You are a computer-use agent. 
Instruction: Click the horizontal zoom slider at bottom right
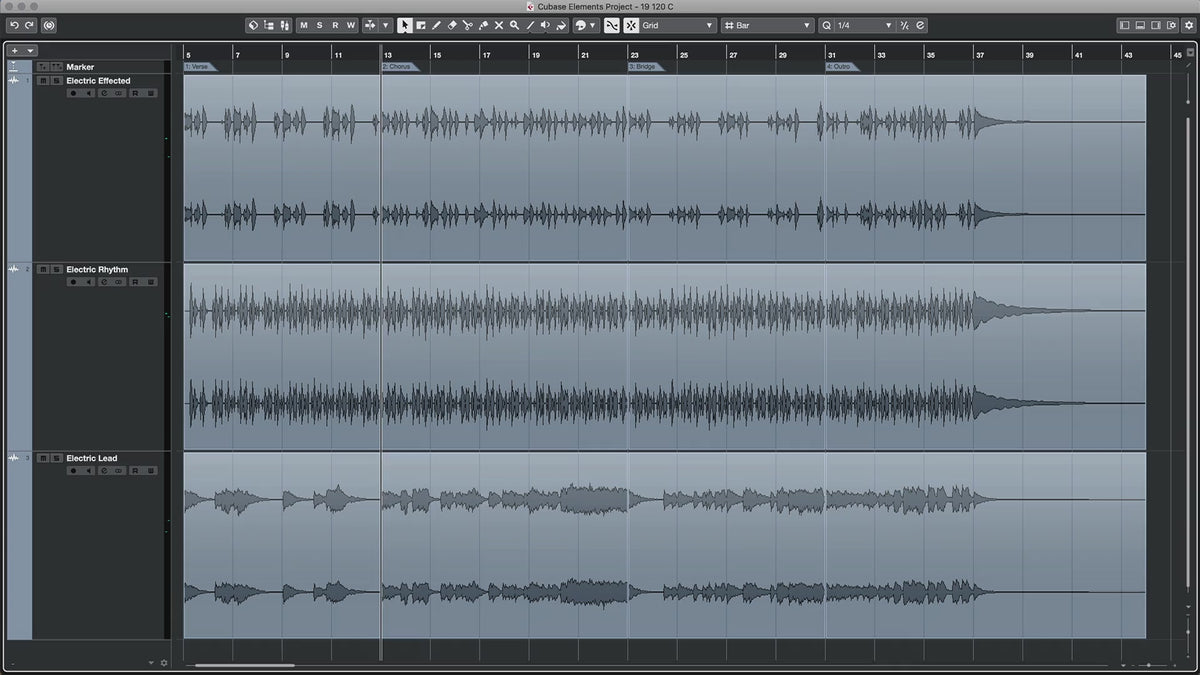coord(1148,665)
